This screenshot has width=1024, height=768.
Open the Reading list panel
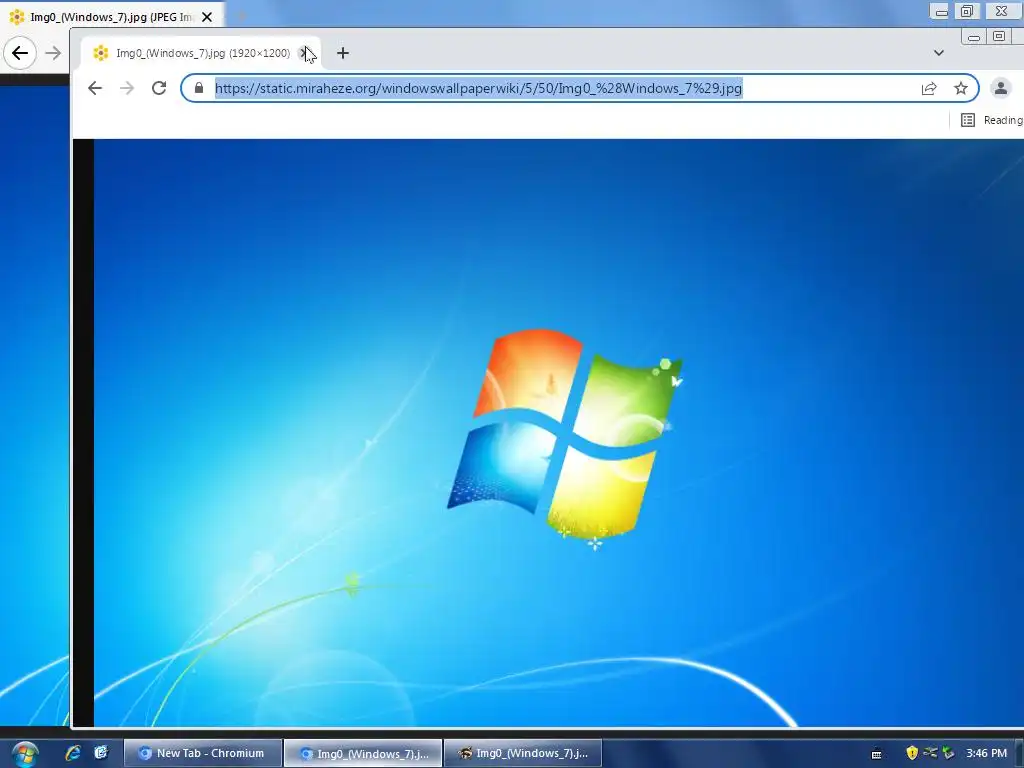(x=991, y=120)
